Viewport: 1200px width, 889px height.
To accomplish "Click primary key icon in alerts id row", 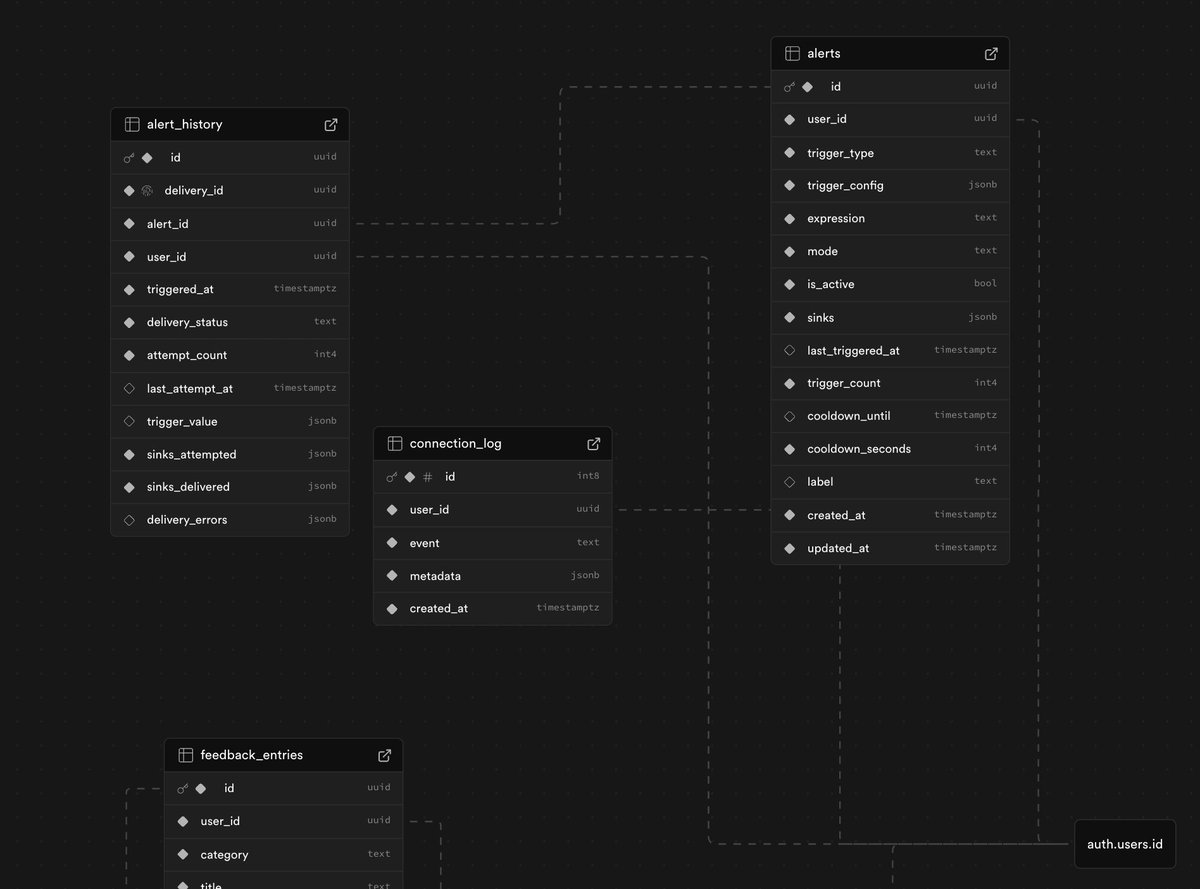I will pos(789,87).
